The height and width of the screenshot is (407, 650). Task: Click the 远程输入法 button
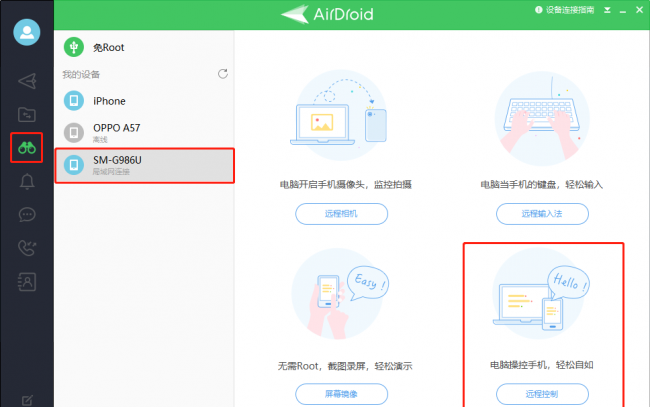pyautogui.click(x=542, y=214)
